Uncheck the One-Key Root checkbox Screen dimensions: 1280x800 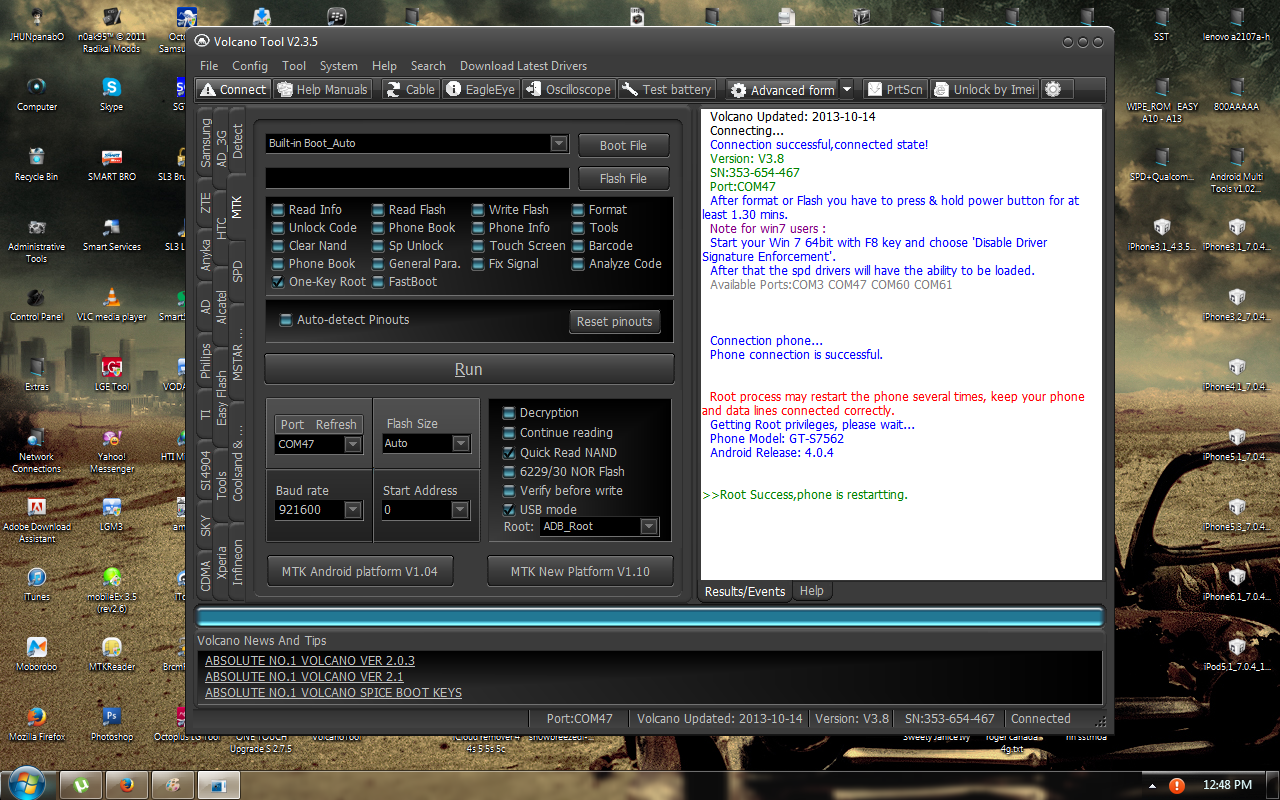(x=279, y=282)
